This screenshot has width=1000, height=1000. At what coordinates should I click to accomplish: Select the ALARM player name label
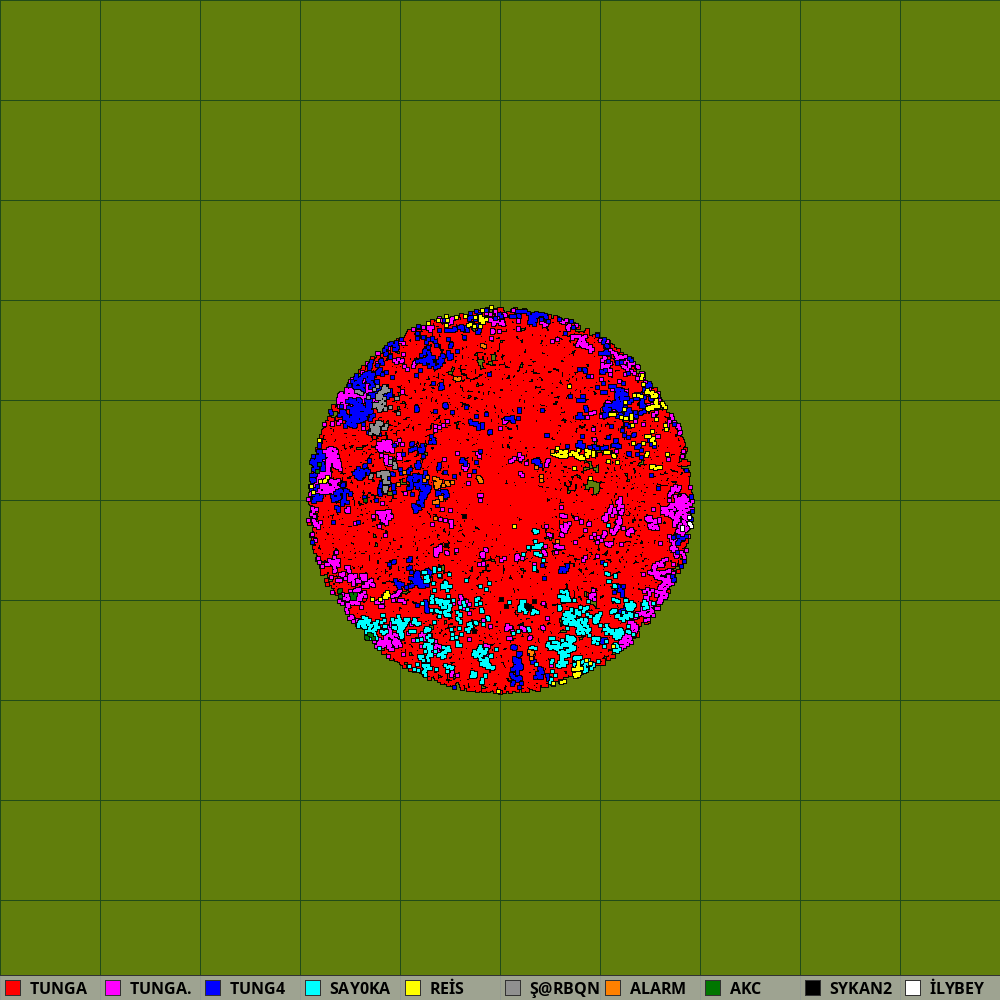[x=658, y=988]
